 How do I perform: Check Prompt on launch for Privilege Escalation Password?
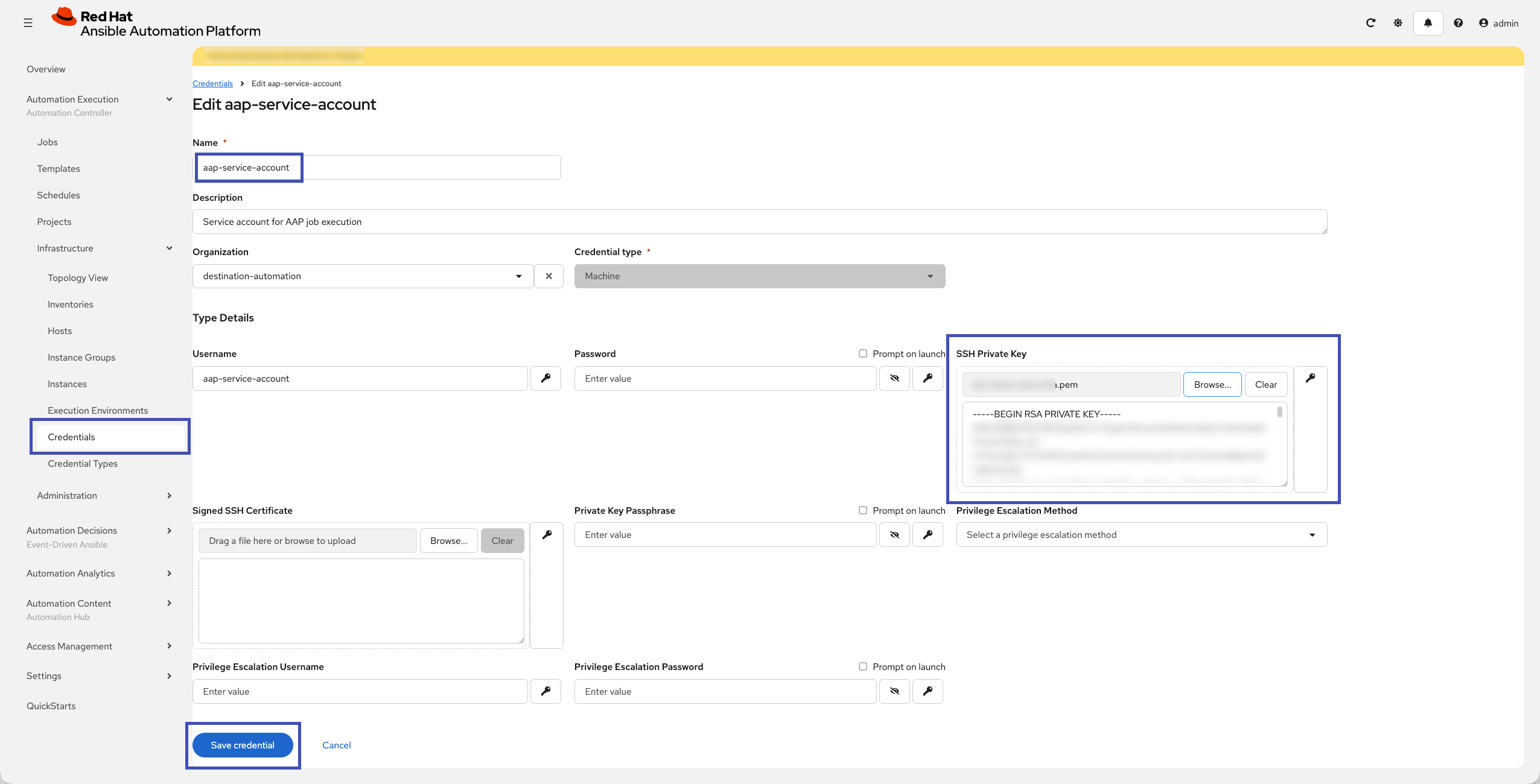pyautogui.click(x=863, y=666)
